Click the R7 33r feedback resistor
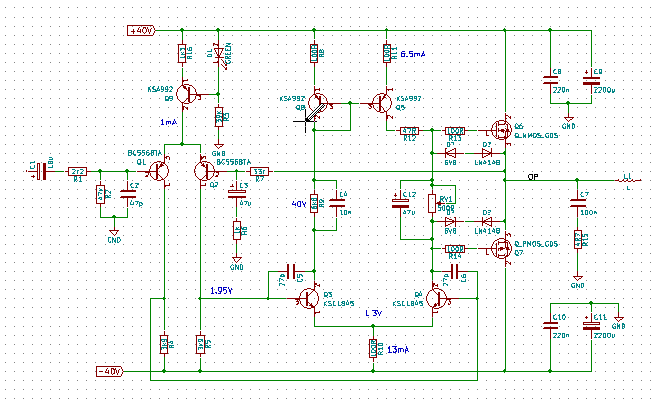The height and width of the screenshot is (399, 657). [x=260, y=171]
